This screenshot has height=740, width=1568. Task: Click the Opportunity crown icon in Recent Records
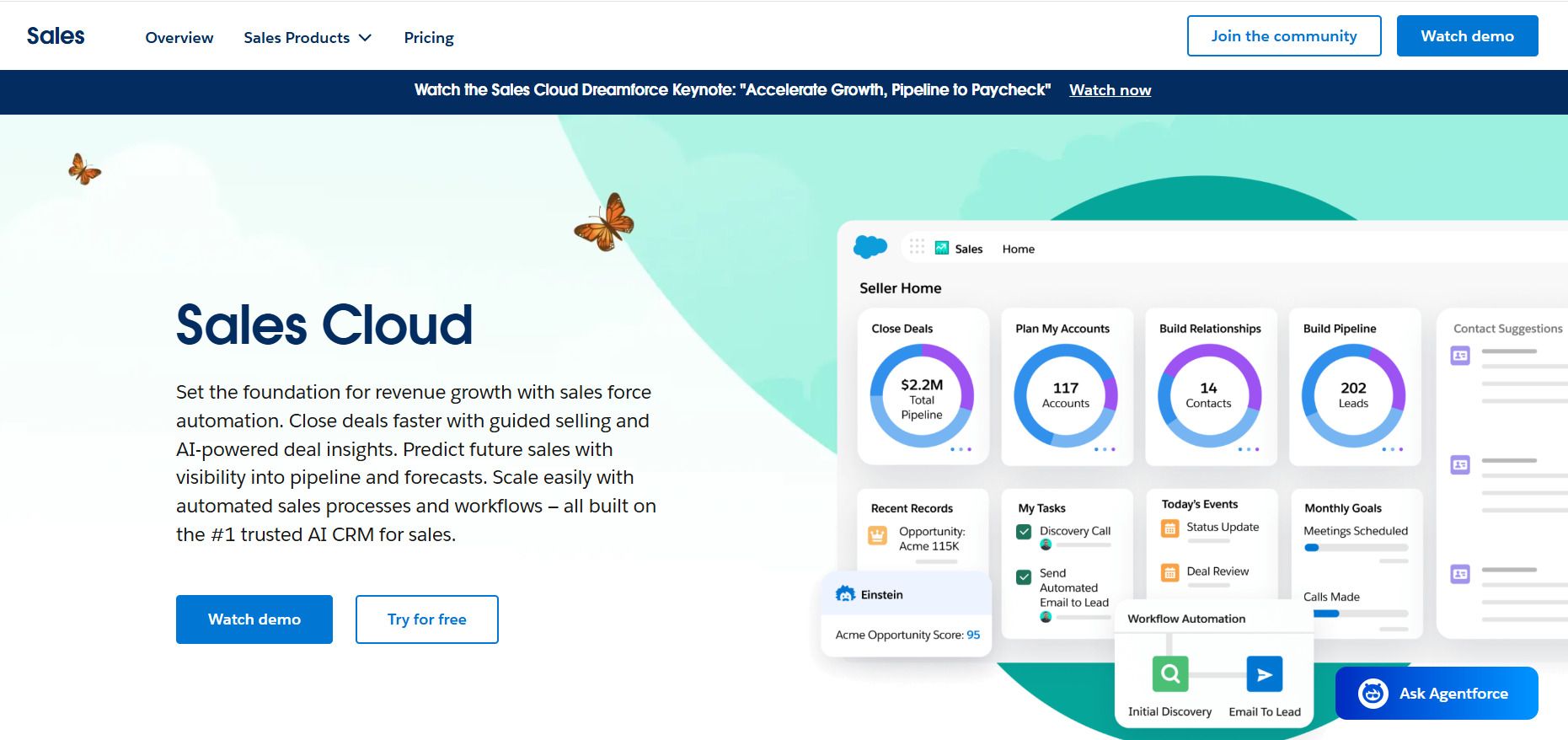(x=878, y=536)
